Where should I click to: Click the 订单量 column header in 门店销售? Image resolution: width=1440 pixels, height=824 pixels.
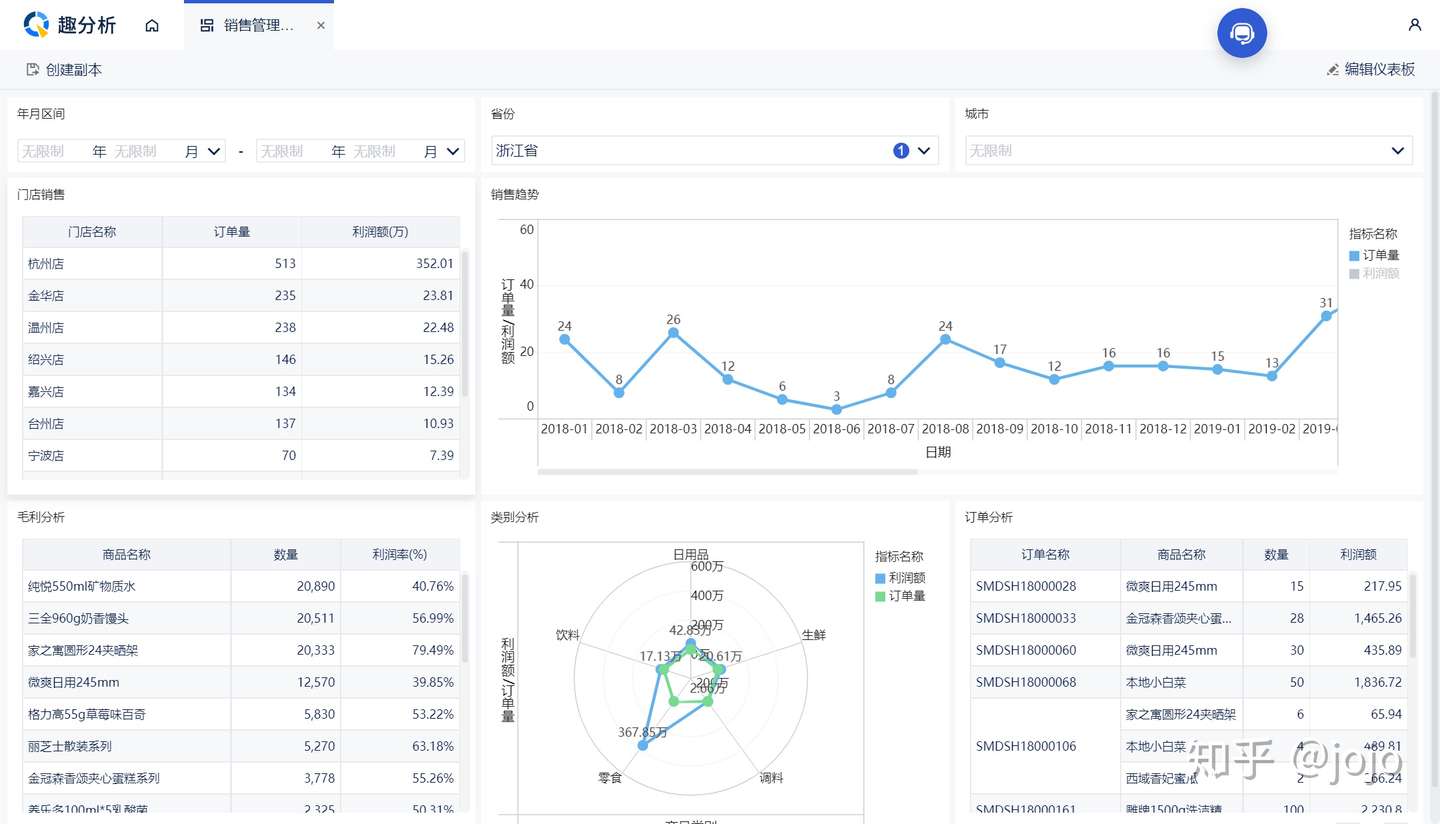(232, 232)
